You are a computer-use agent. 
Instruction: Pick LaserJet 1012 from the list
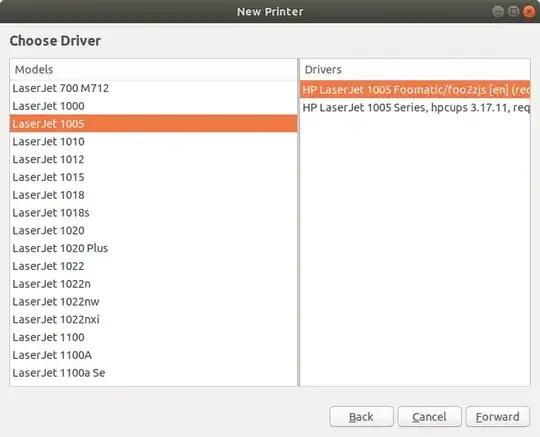[x=153, y=159]
